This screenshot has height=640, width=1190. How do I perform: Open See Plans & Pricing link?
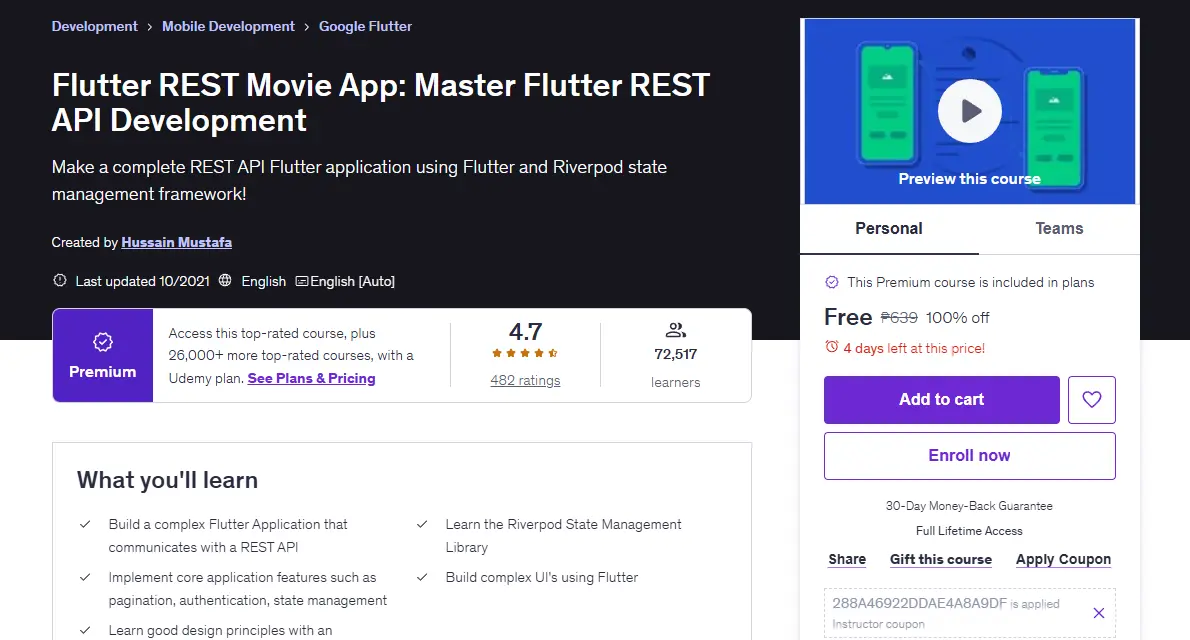click(x=311, y=378)
